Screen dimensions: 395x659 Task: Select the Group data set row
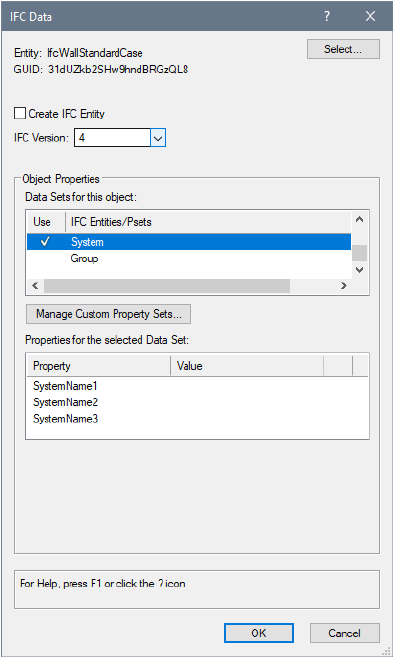tap(189, 258)
